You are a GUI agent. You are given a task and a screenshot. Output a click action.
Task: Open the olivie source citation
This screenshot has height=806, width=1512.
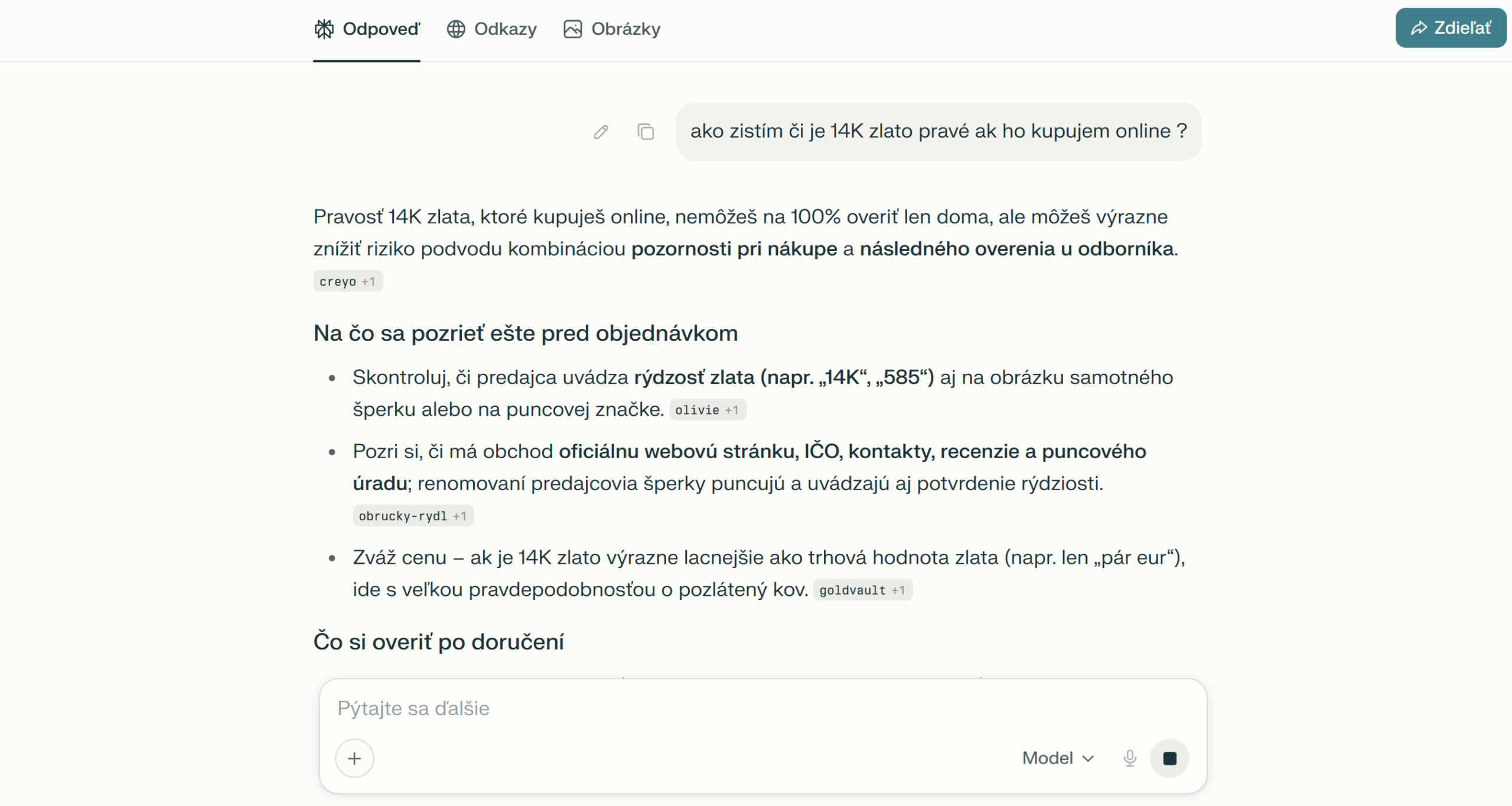[x=707, y=410]
